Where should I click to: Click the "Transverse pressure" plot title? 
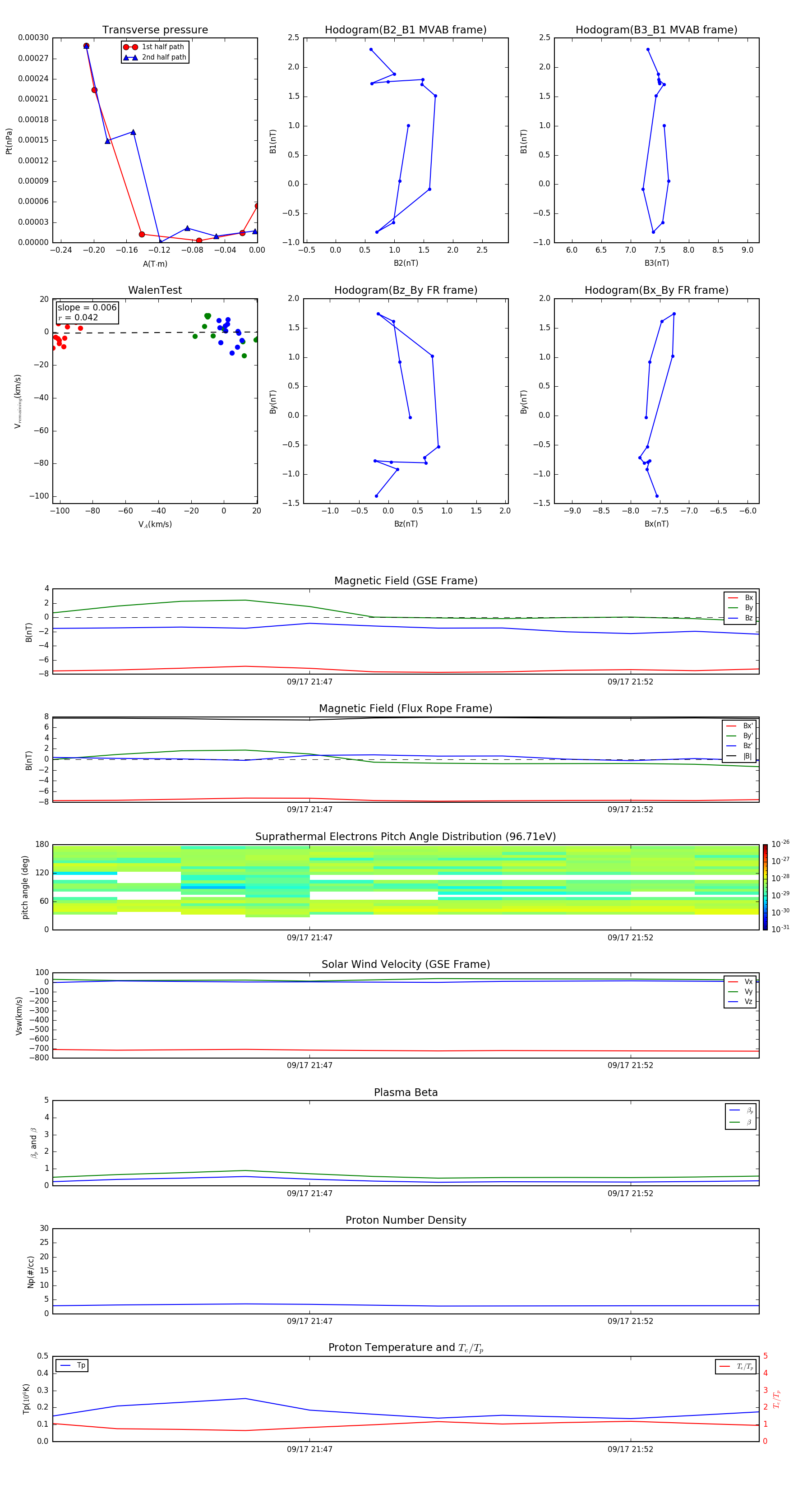tap(155, 29)
